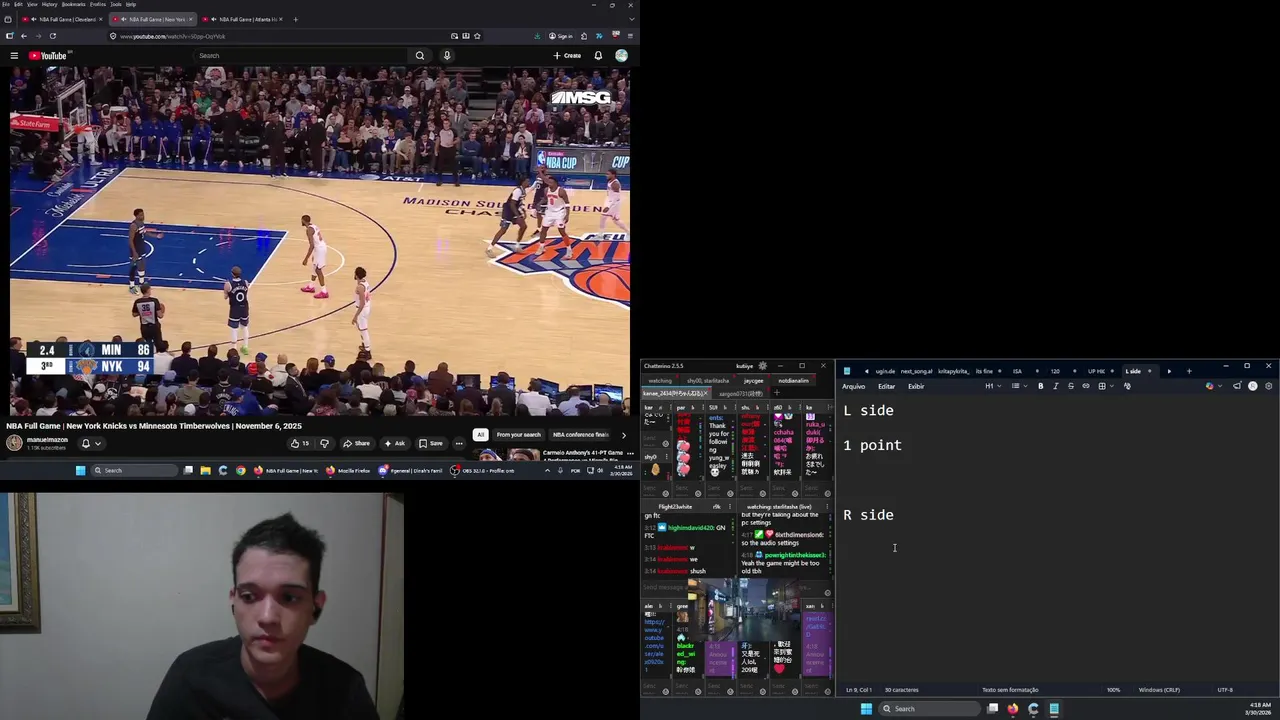This screenshot has height=720, width=1280.
Task: Open a new Firefox tab
Action: coord(295,19)
